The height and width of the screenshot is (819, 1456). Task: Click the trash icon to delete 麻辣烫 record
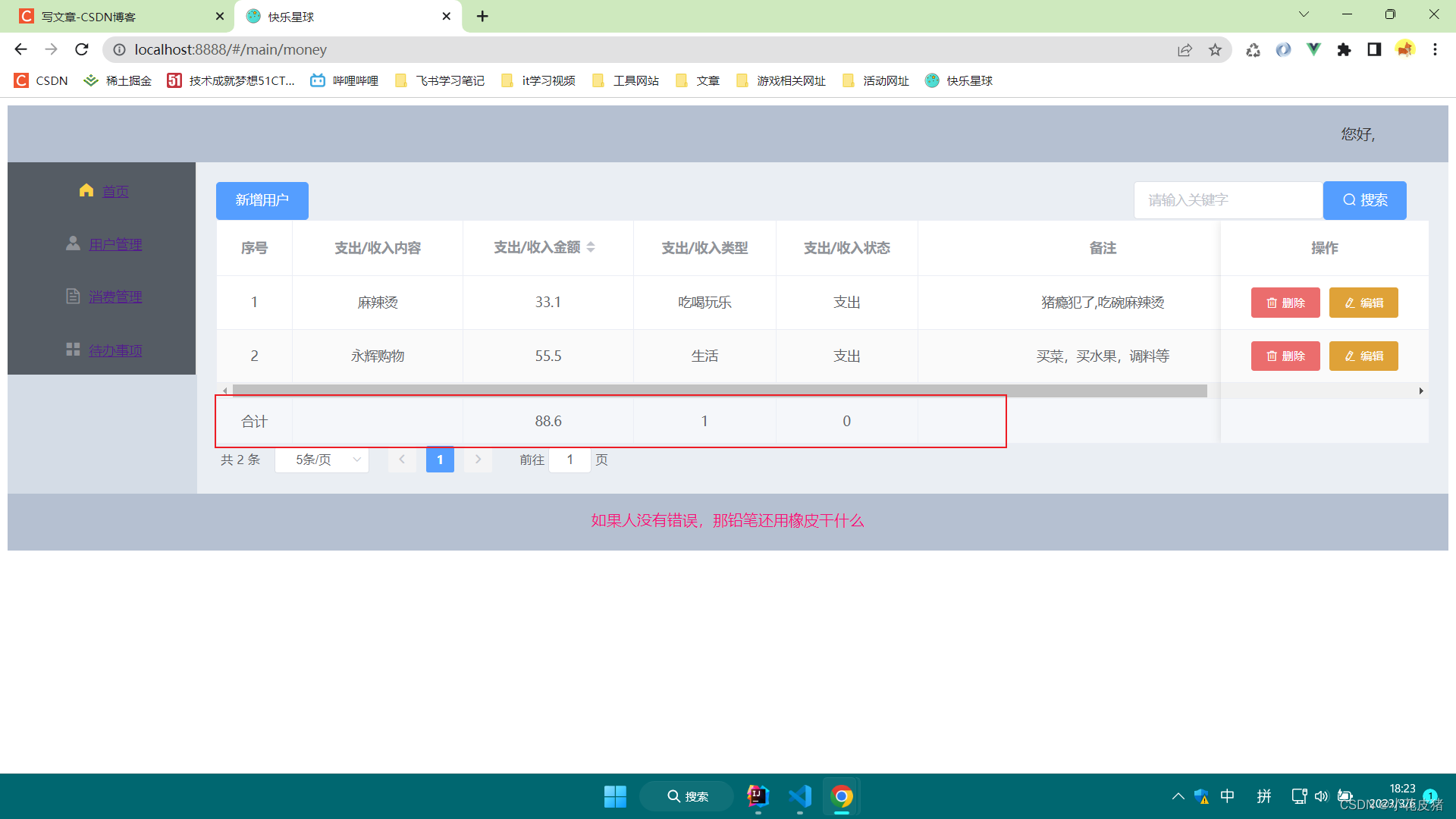click(x=1272, y=303)
